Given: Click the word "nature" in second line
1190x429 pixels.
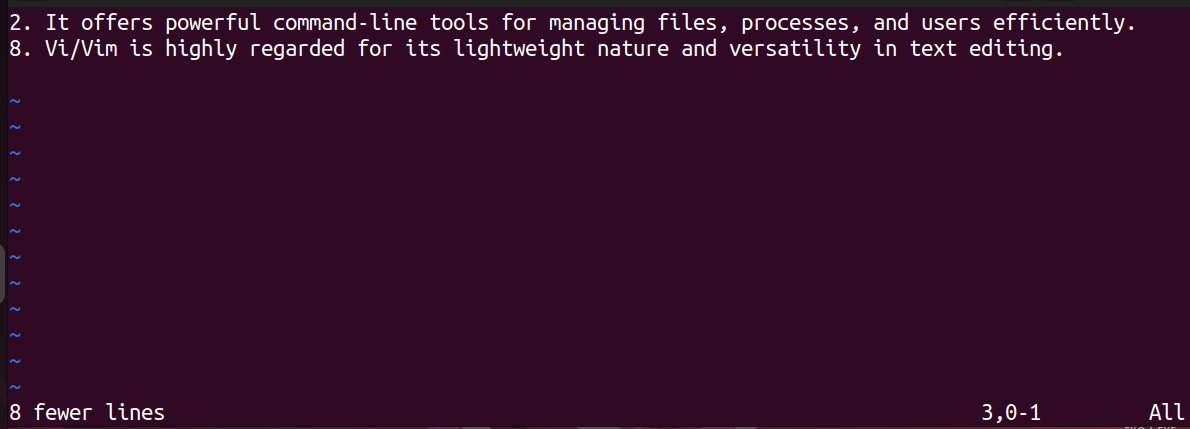Looking at the screenshot, I should (x=634, y=50).
